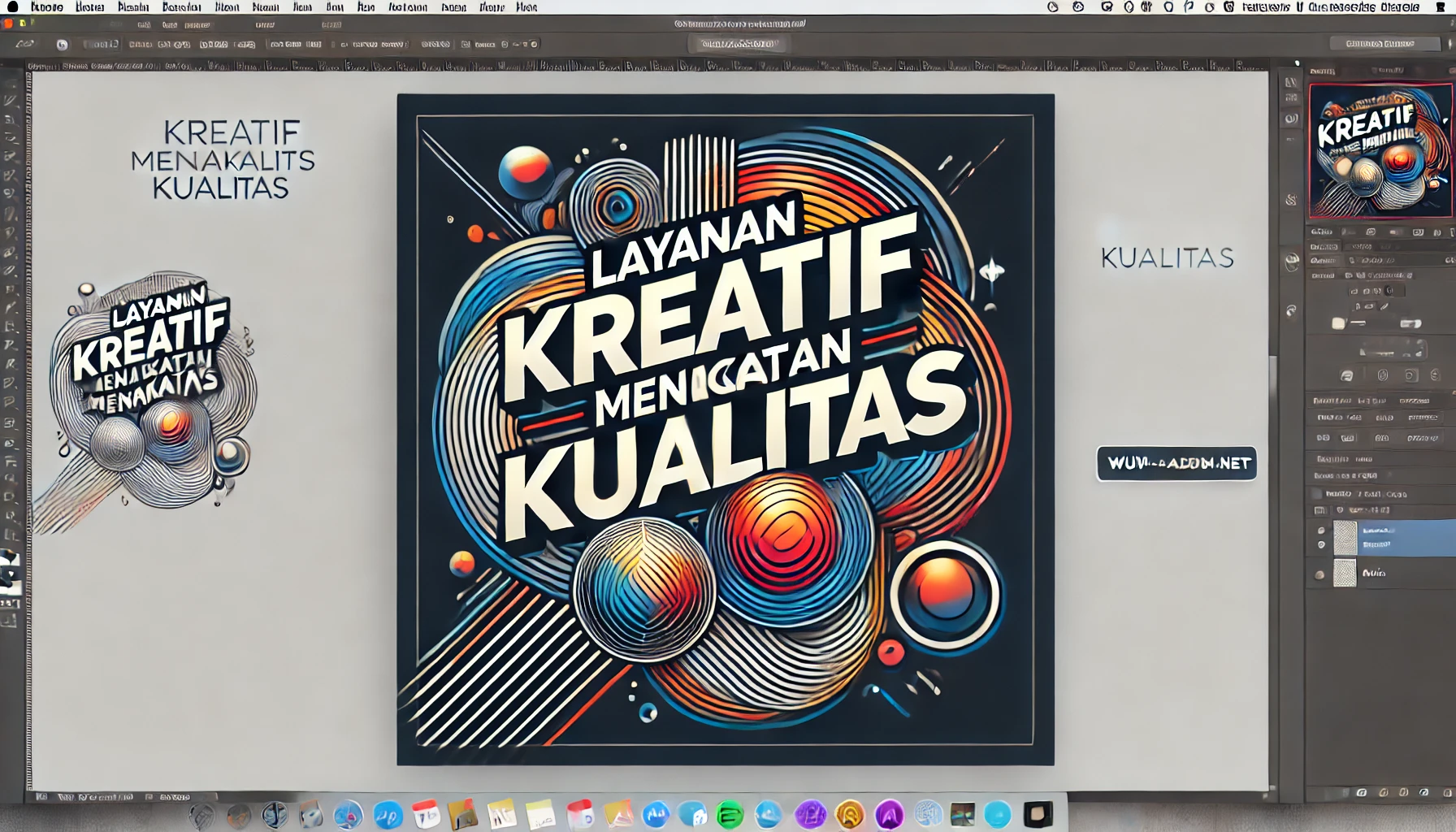
Task: Expand the first dropdown in the options bar
Action: pos(101,45)
